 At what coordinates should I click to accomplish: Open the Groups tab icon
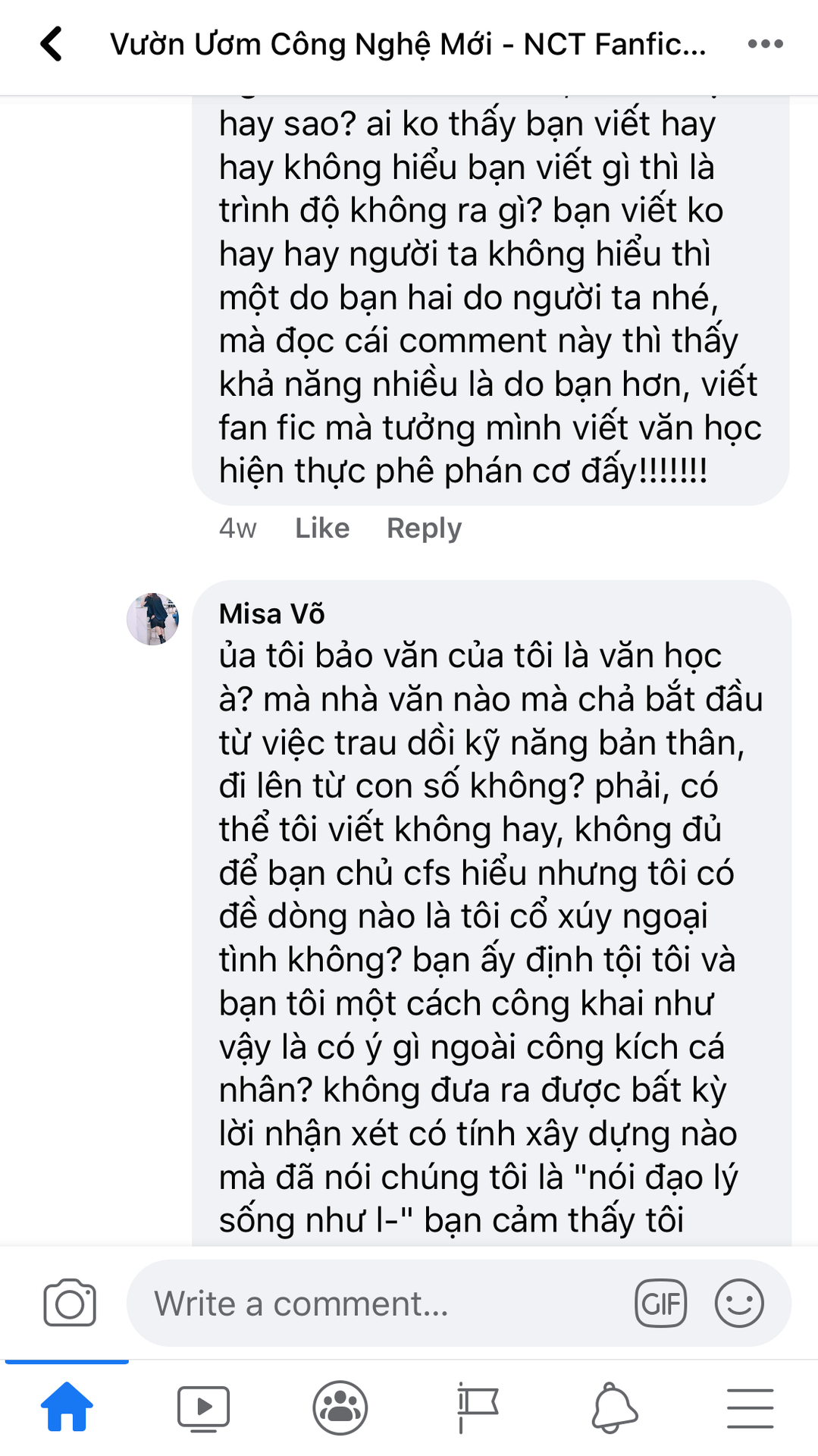pyautogui.click(x=340, y=1407)
